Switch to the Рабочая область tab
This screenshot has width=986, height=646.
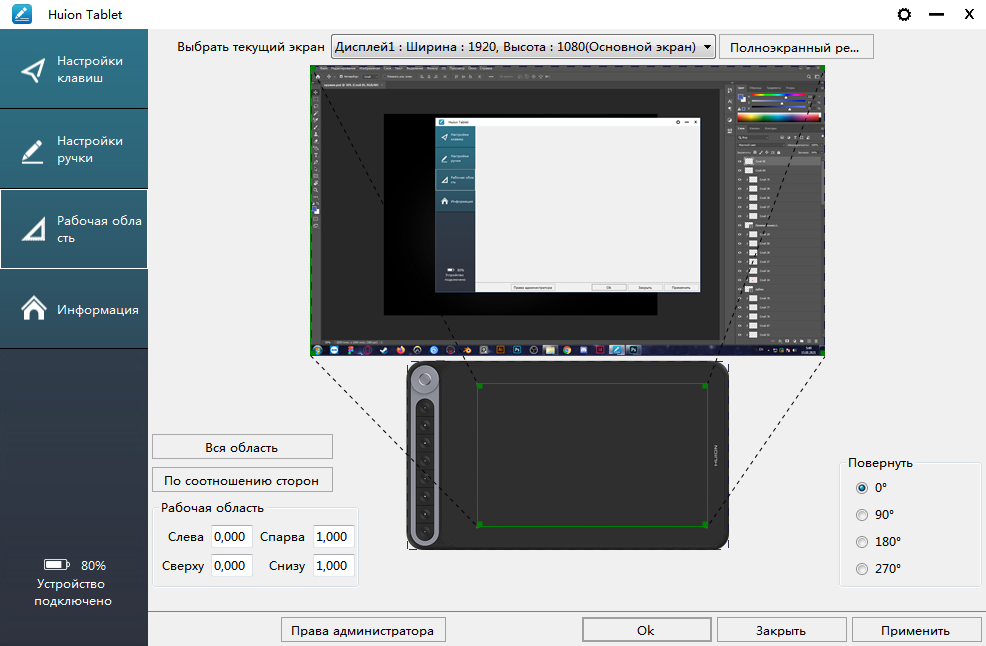click(74, 229)
